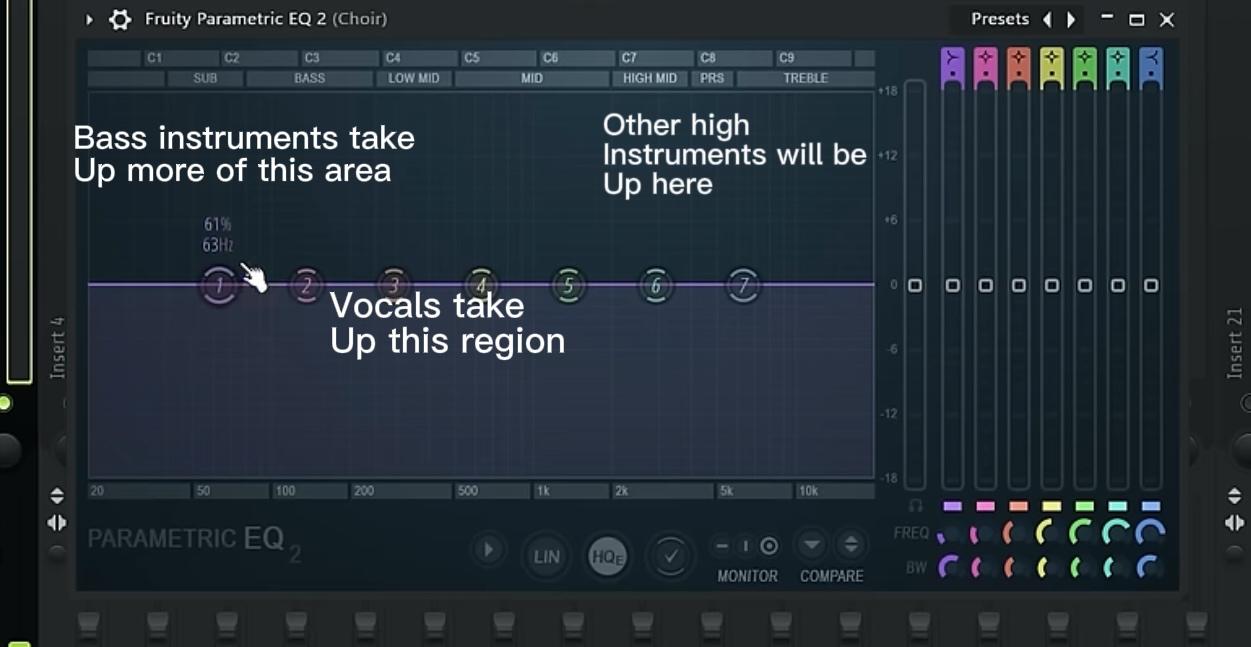Select previous preset arrow
This screenshot has width=1251, height=647.
click(x=1047, y=19)
